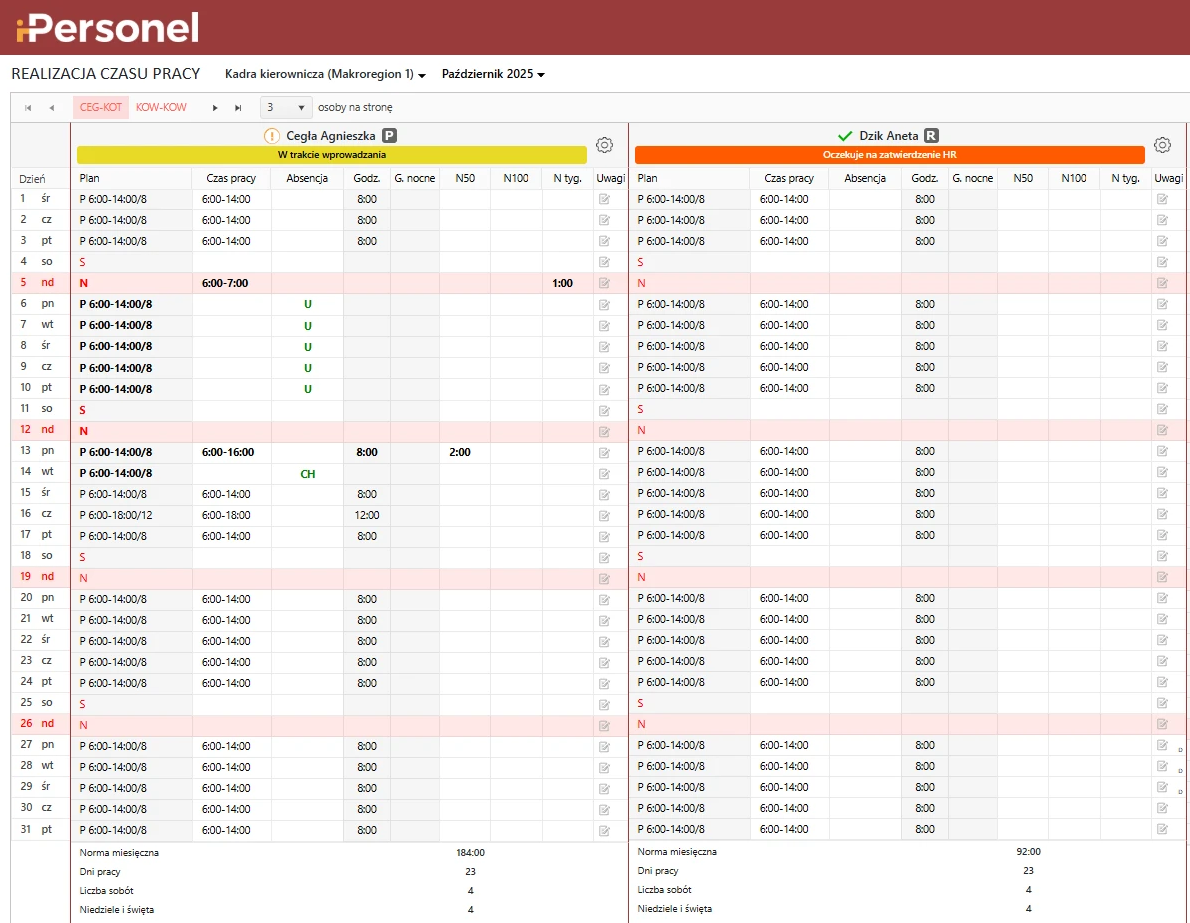Click the Dzik Aneta name header
The image size is (1190, 923).
tap(889, 136)
